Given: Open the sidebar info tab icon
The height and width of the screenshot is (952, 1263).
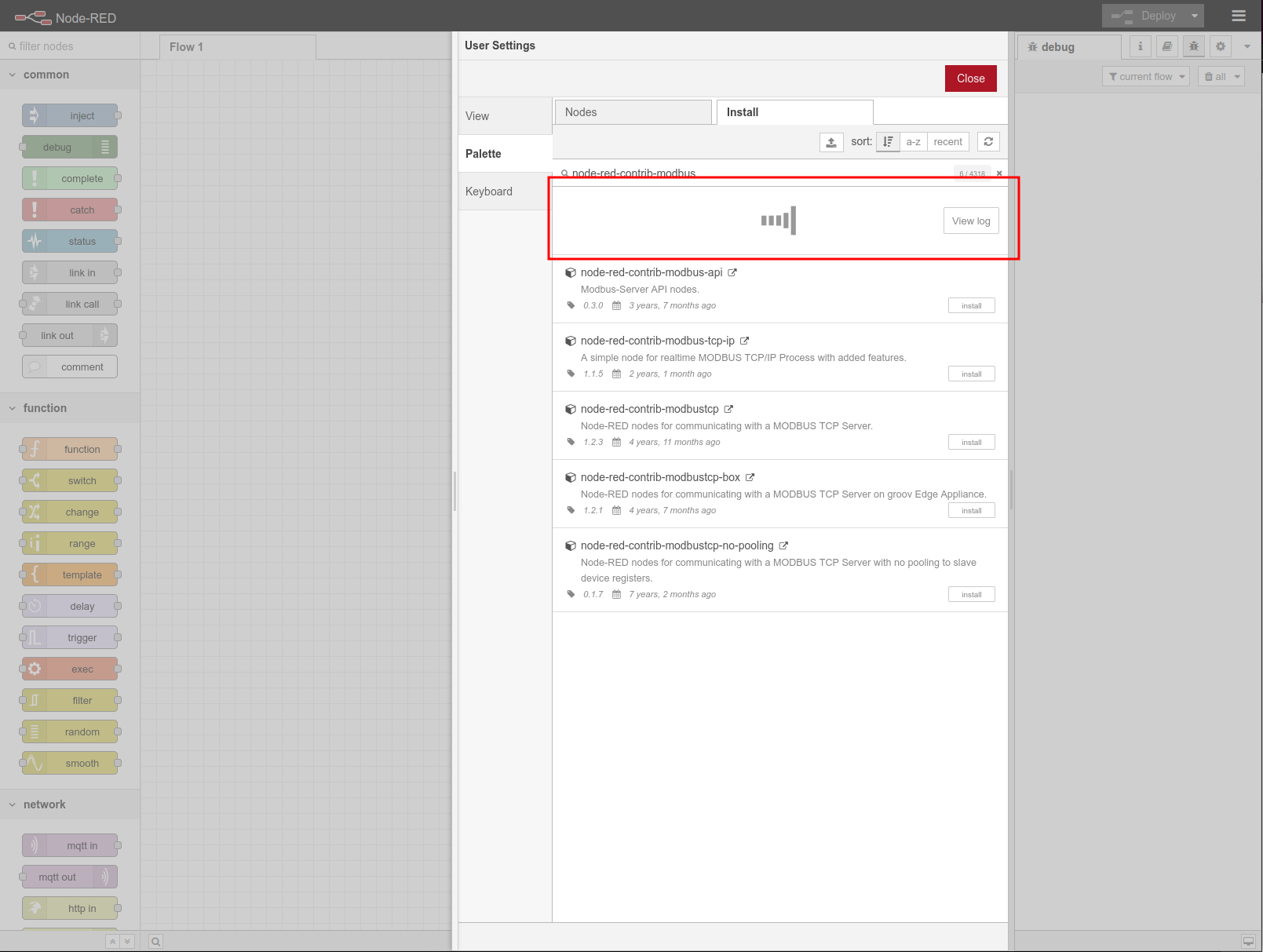Looking at the screenshot, I should [1141, 46].
